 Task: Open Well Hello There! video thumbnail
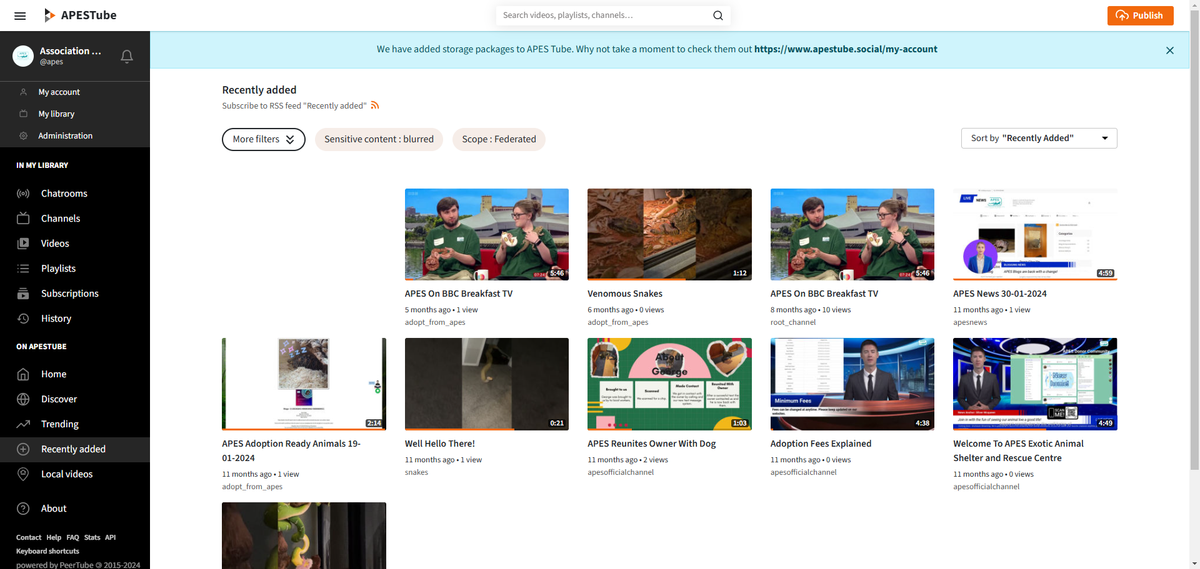tap(486, 384)
